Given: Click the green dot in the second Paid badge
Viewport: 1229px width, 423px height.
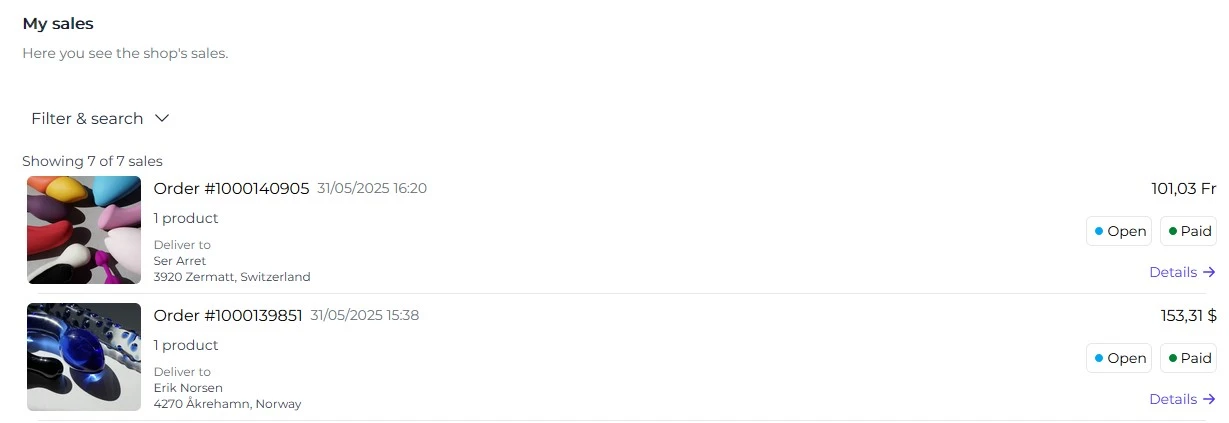Looking at the screenshot, I should click(x=1173, y=358).
